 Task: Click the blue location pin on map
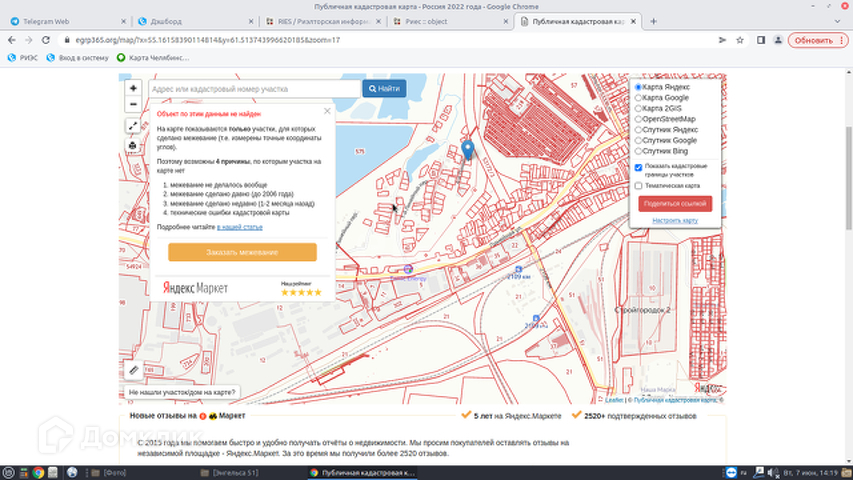(x=467, y=150)
